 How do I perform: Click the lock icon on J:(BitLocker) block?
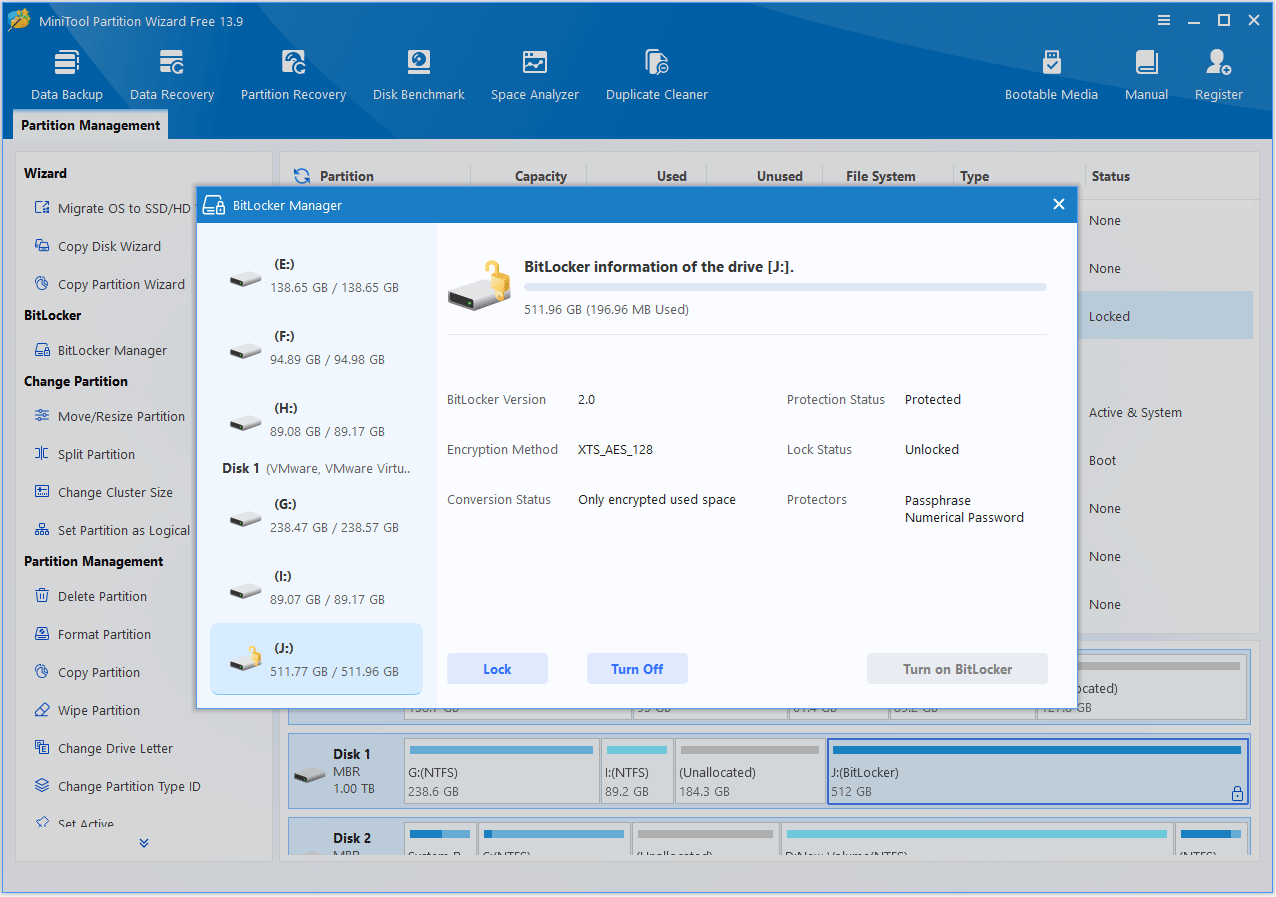[x=1237, y=793]
